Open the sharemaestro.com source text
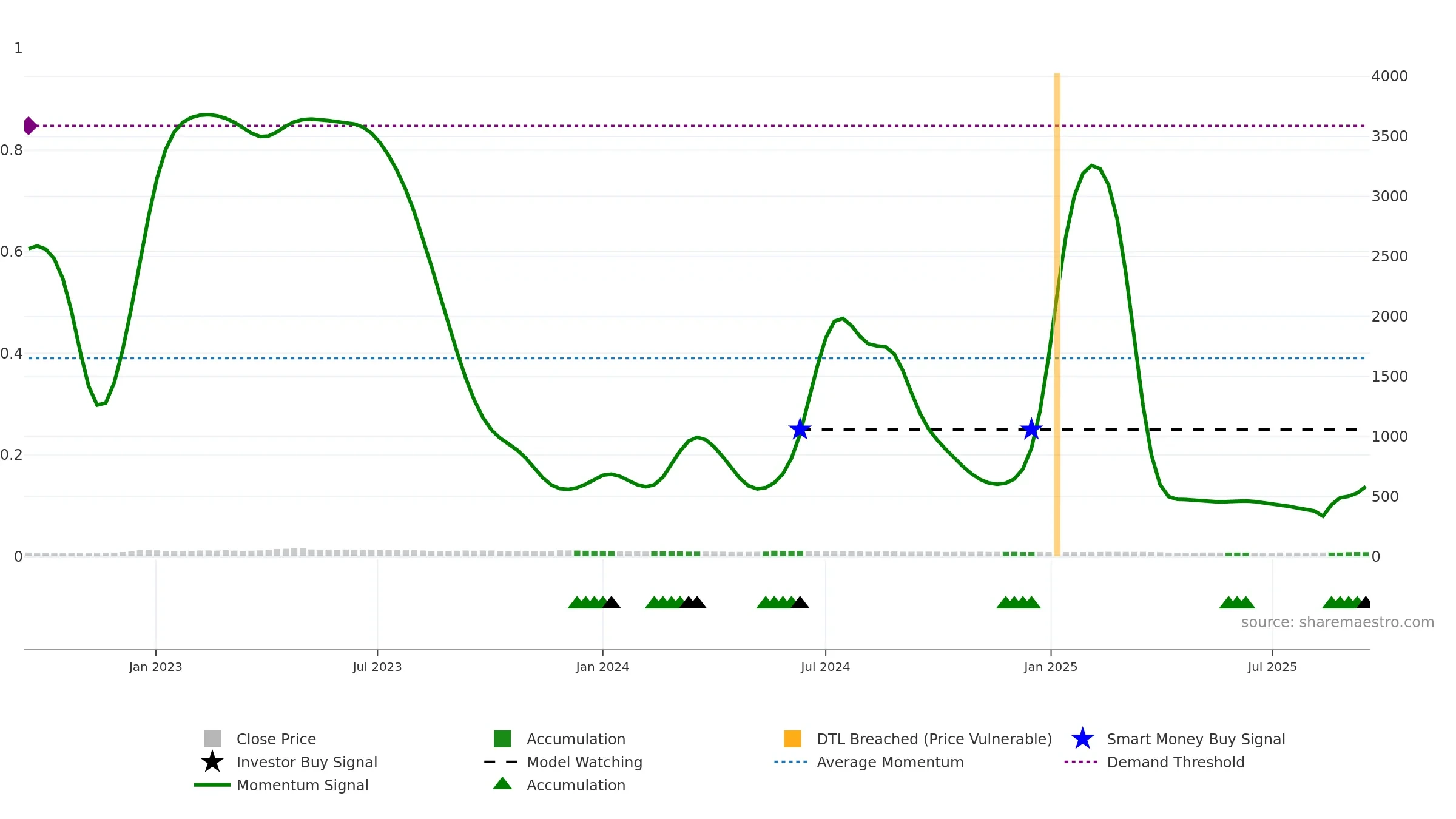The height and width of the screenshot is (819, 1456). coord(1338,622)
